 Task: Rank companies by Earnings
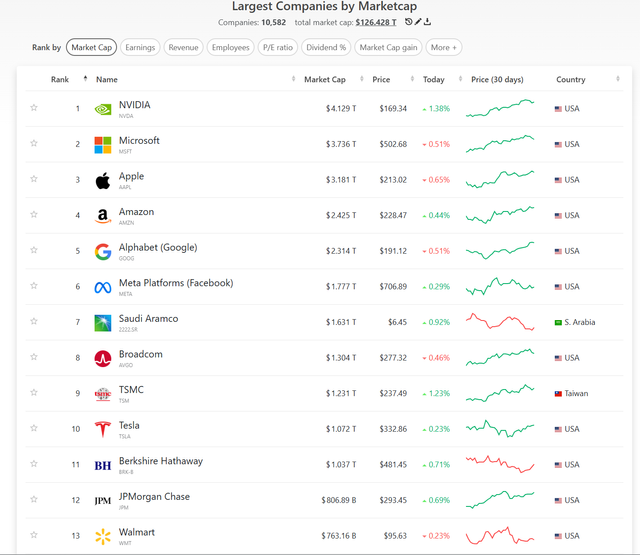click(x=140, y=47)
